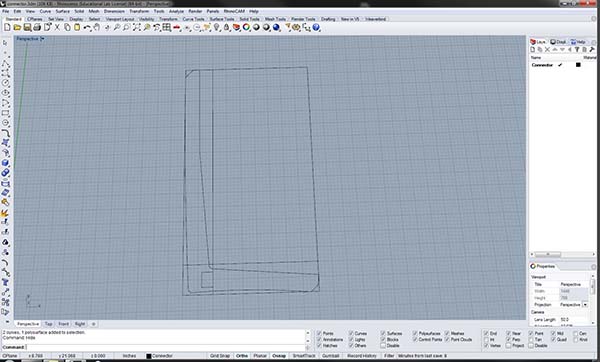Open the RhinoCAM menu
This screenshot has width=600, height=362.
click(x=234, y=11)
